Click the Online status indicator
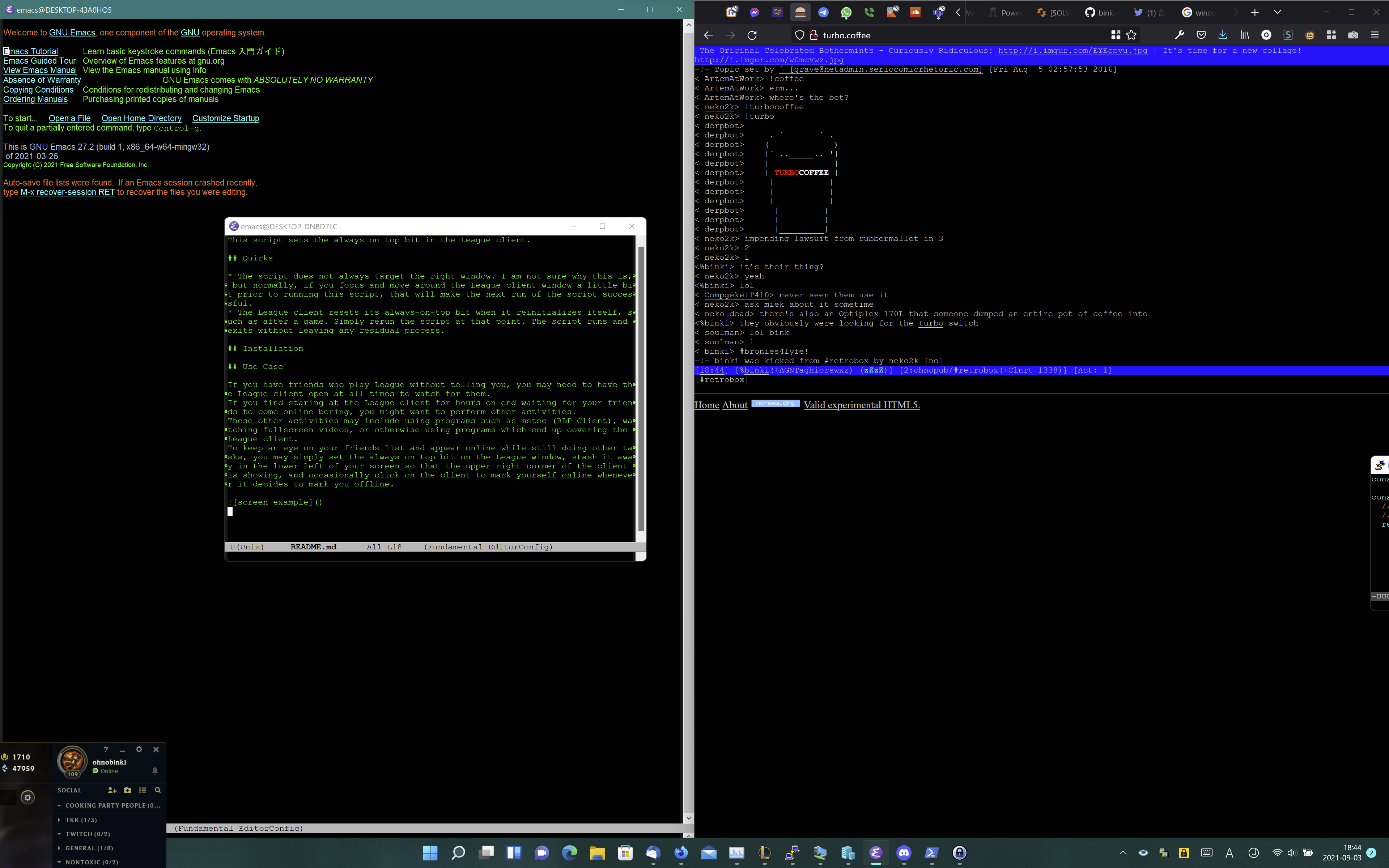The height and width of the screenshot is (868, 1389). [106, 771]
